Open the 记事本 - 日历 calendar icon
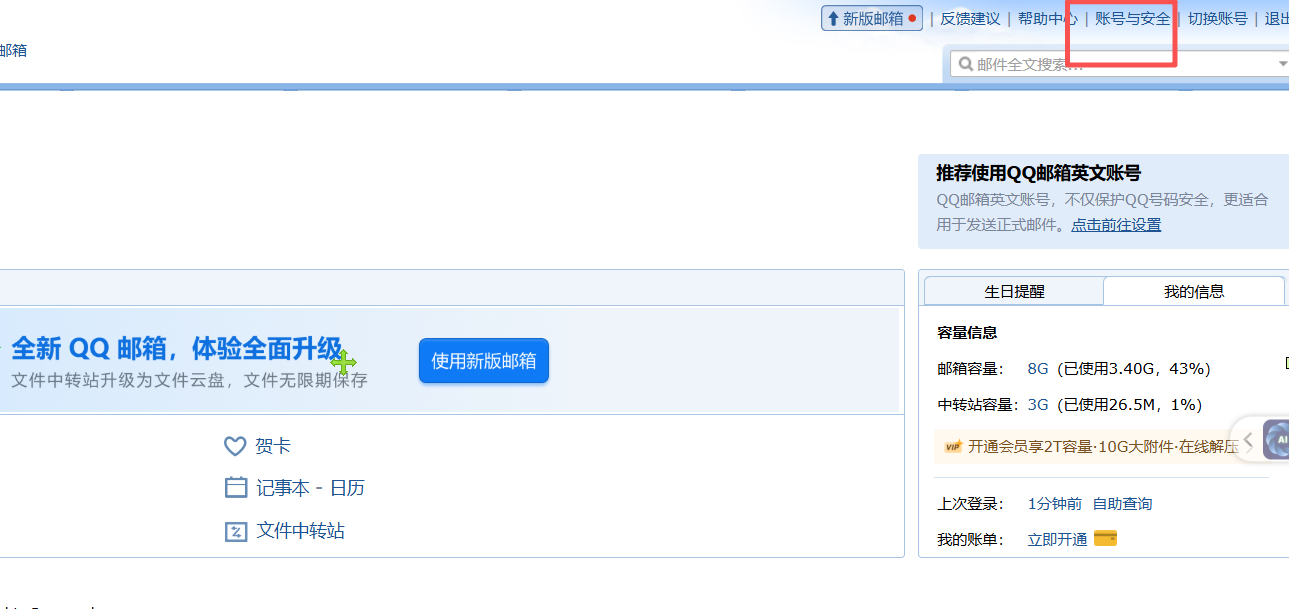 236,488
